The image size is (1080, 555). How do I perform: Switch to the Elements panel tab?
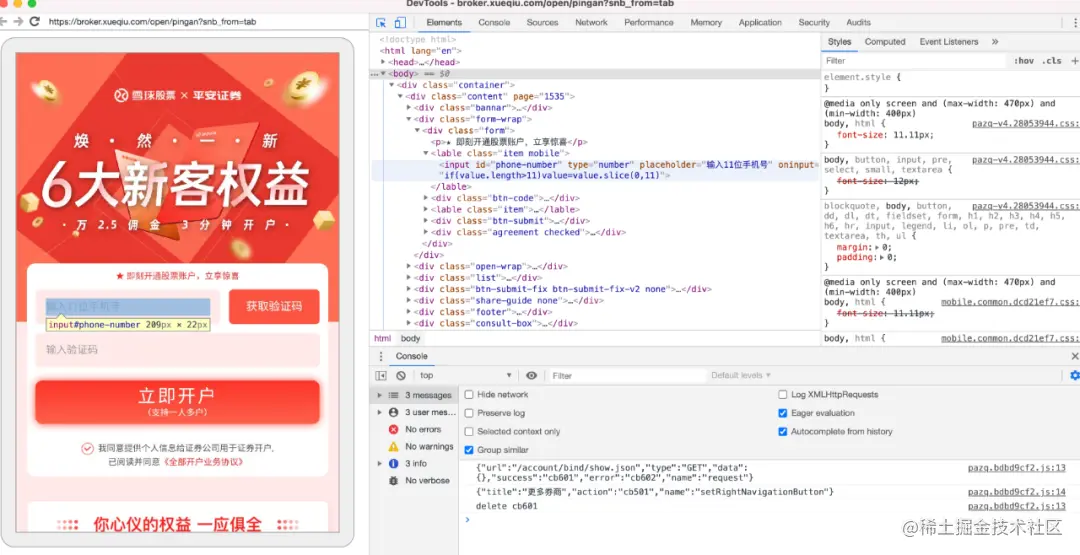(444, 23)
